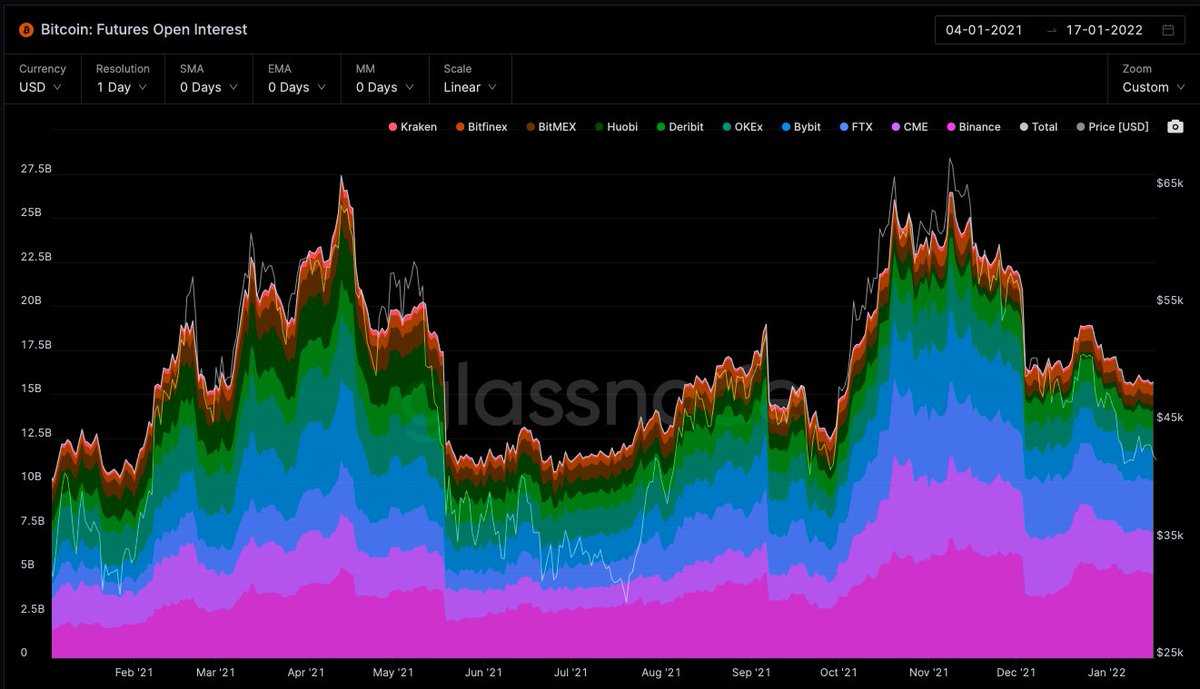Click the 5B left axis label
The height and width of the screenshot is (689, 1200).
28,565
